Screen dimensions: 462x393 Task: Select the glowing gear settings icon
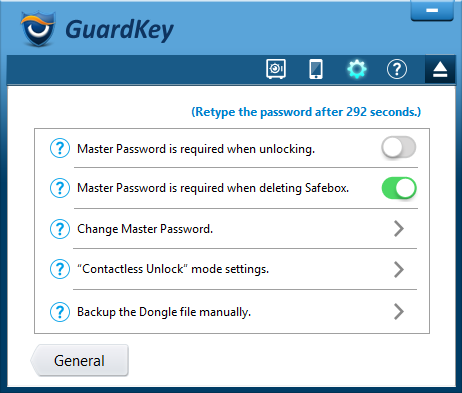(357, 69)
